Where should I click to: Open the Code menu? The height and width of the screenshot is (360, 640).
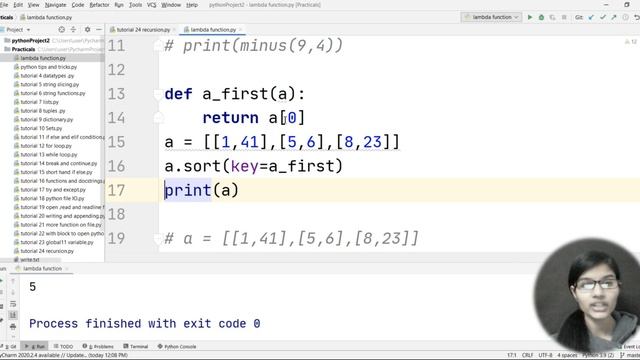point(78,5)
